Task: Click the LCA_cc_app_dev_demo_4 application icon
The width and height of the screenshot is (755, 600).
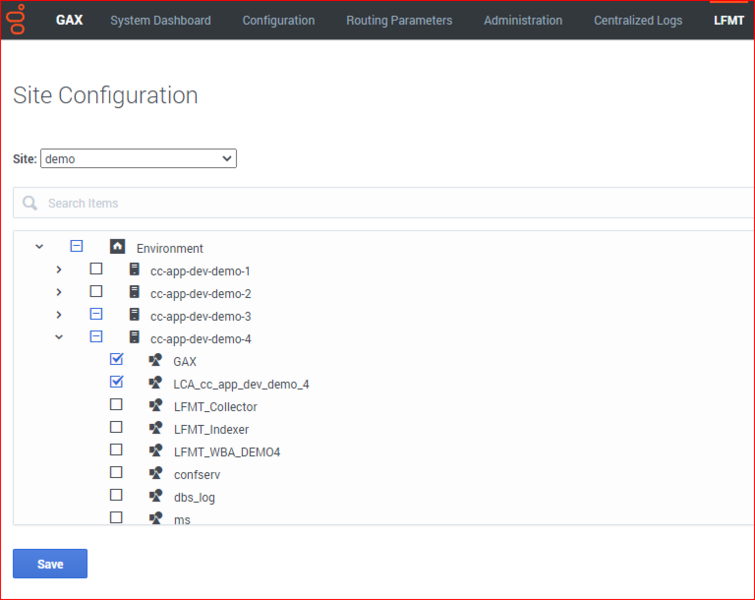Action: tap(155, 382)
